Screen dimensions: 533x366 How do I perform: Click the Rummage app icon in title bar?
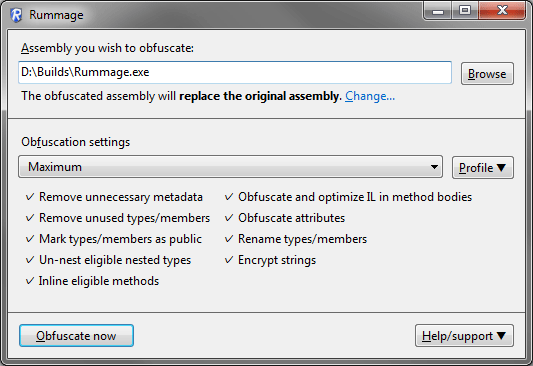[x=16, y=15]
